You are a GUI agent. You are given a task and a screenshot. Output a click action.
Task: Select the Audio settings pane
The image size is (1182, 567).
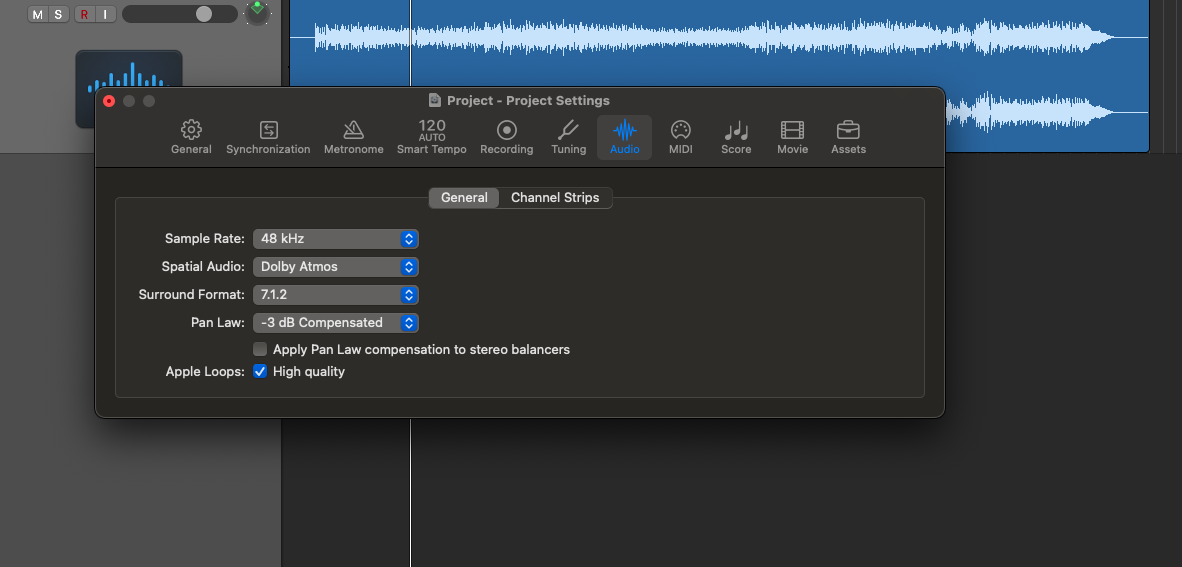coord(625,137)
